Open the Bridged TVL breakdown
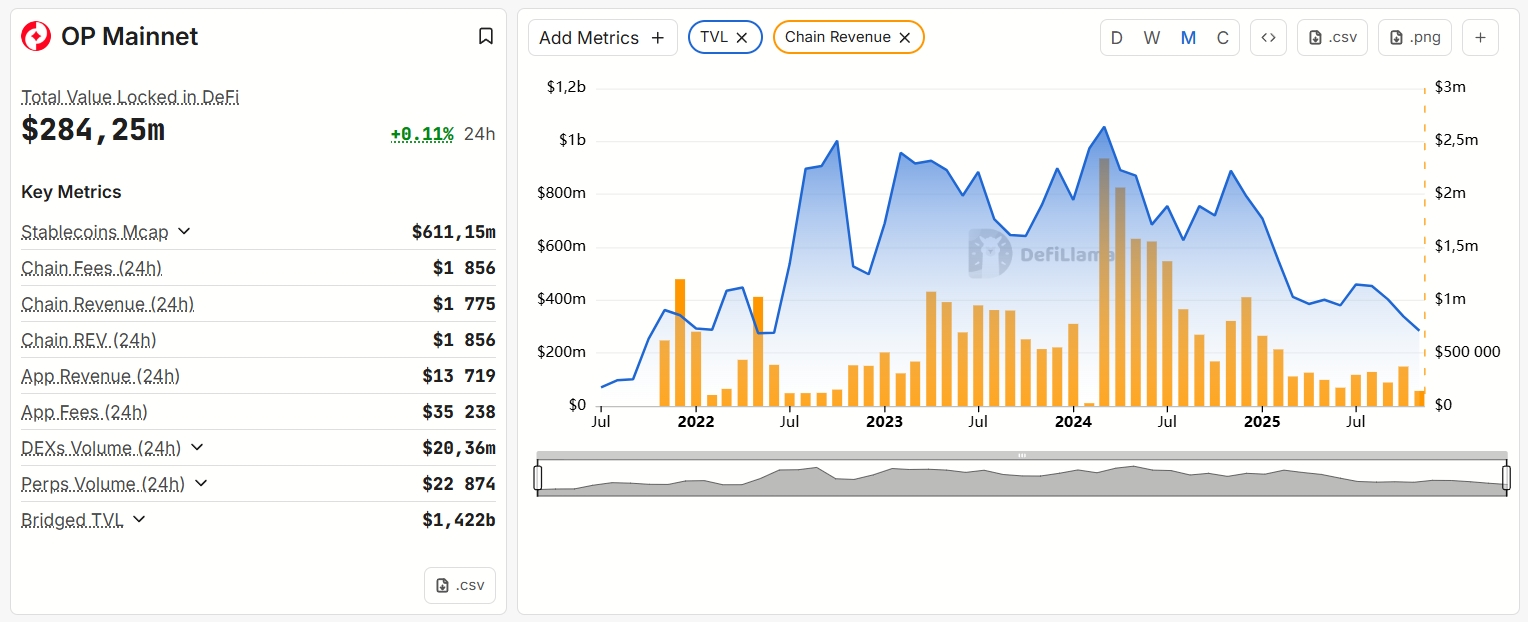Image resolution: width=1528 pixels, height=622 pixels. [x=139, y=519]
